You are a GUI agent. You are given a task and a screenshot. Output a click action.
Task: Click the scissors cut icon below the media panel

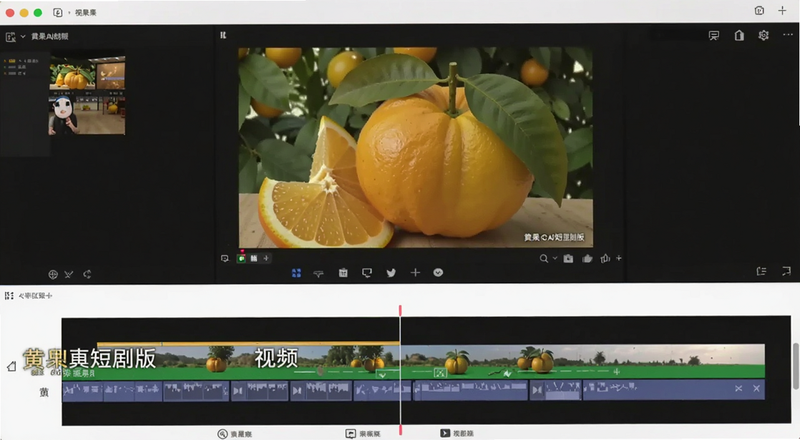[x=69, y=275]
